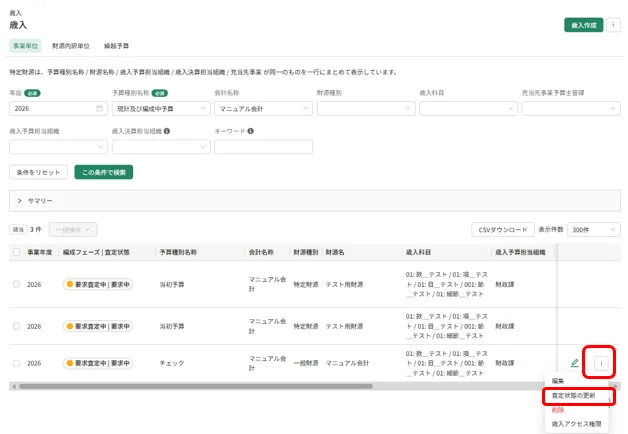
Task: Click the 編成フェーズ | 査定状態 column header
Action: (x=96, y=252)
